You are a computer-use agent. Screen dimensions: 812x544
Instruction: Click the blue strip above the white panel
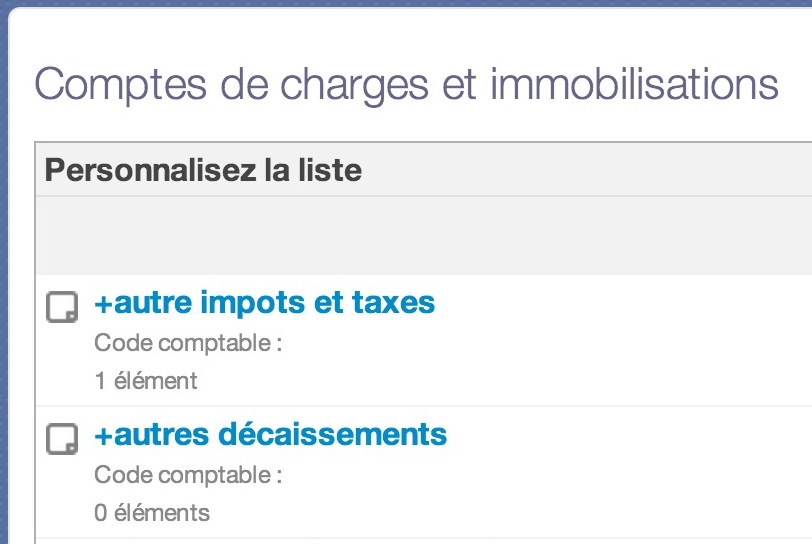406,3
